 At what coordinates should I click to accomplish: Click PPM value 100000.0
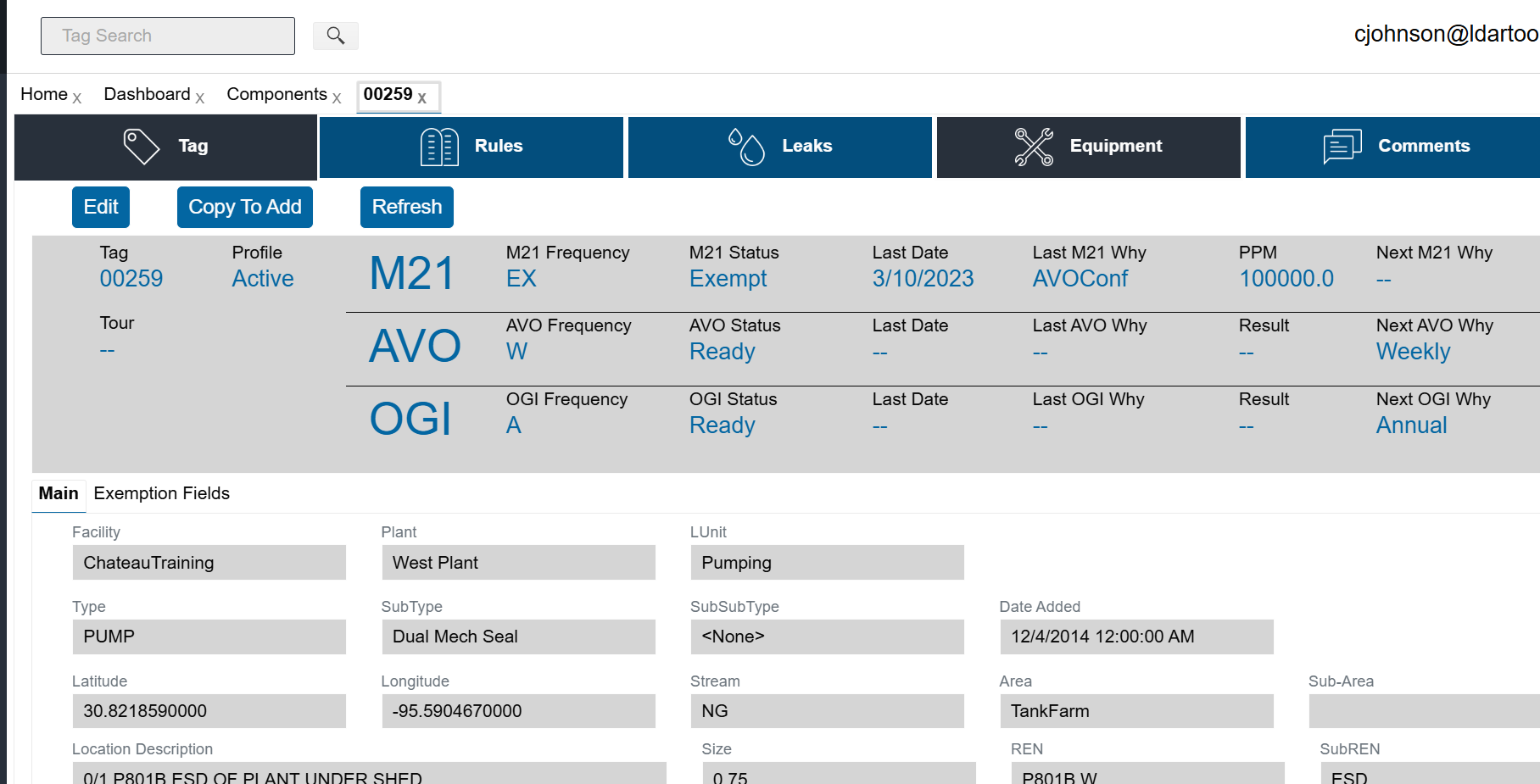1286,279
